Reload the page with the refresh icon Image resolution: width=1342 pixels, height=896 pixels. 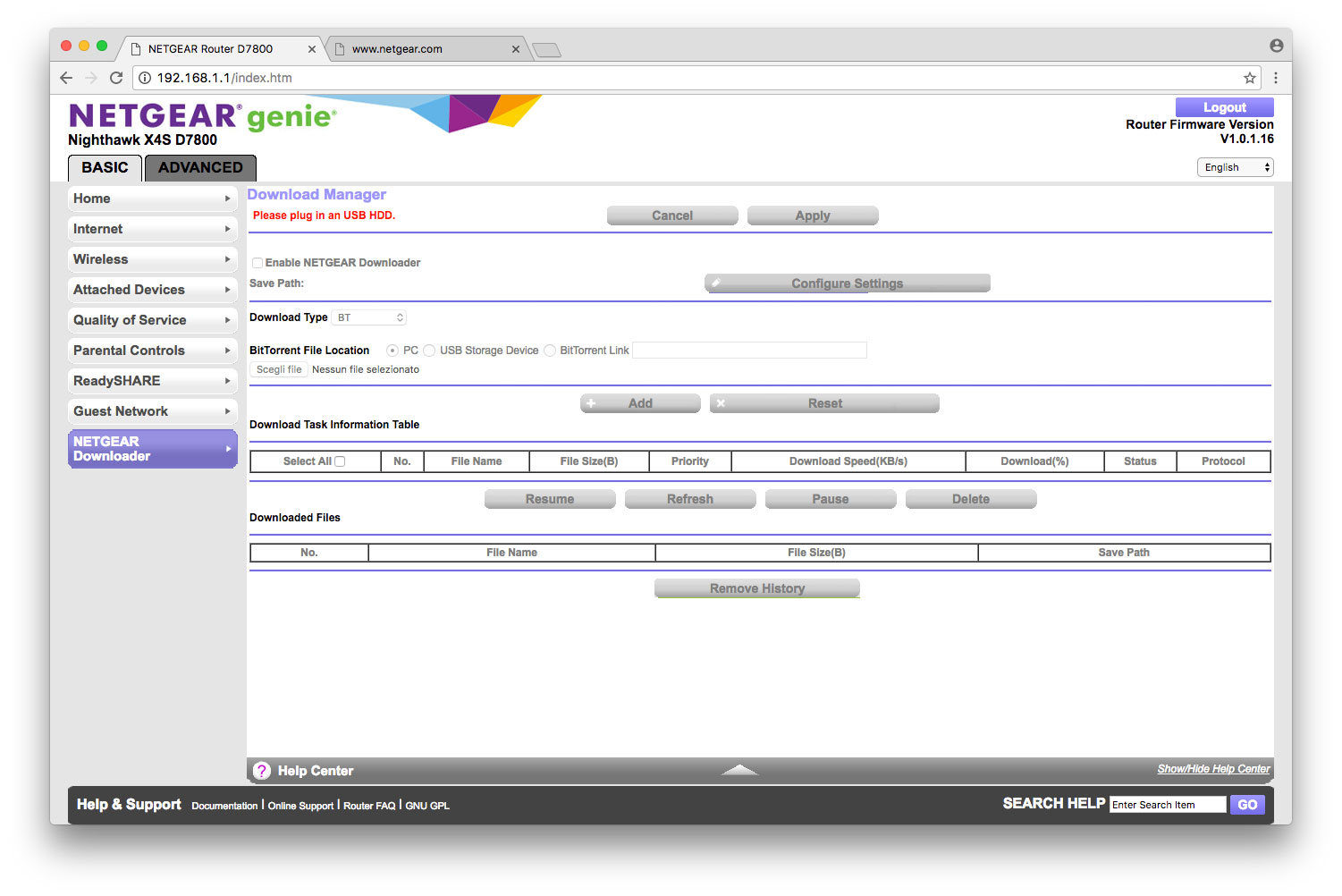coord(116,78)
